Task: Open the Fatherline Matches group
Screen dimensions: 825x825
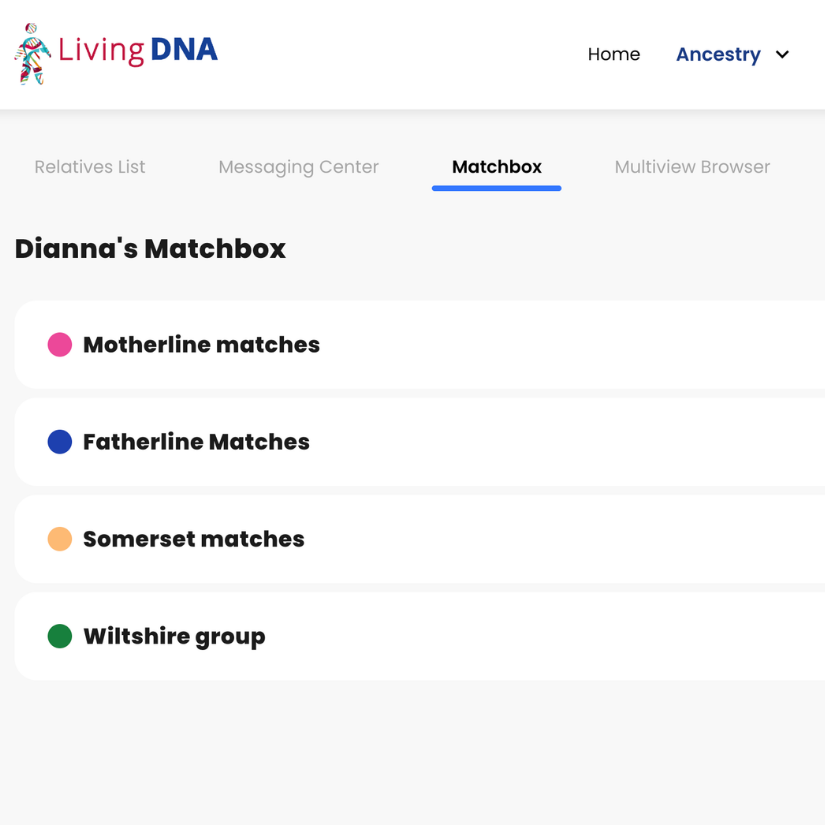Action: pos(196,441)
